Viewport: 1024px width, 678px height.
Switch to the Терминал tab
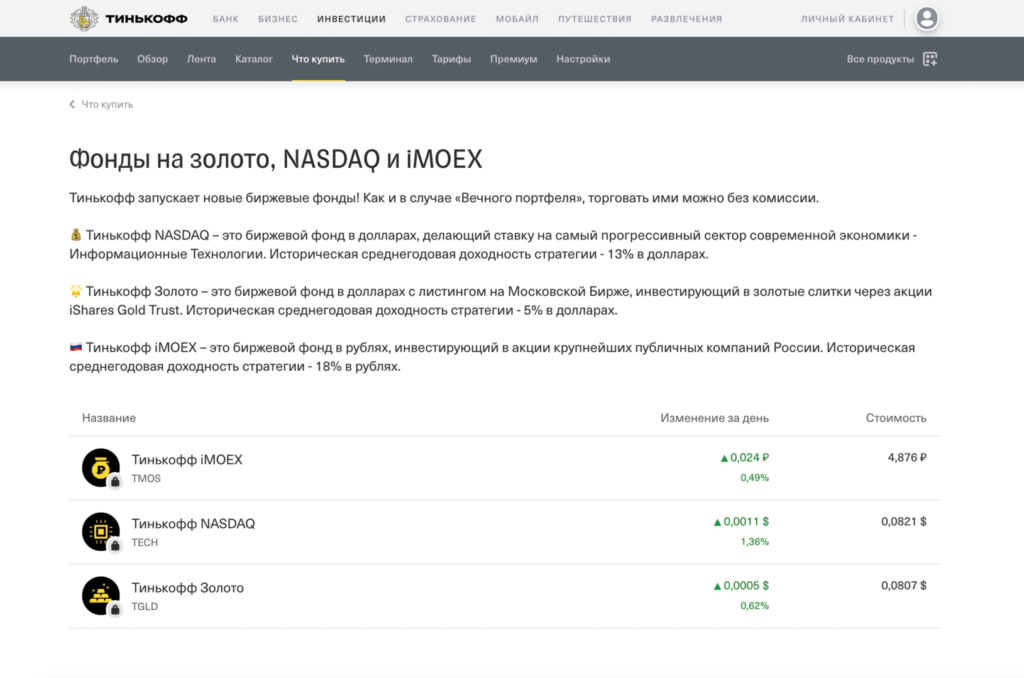click(388, 59)
